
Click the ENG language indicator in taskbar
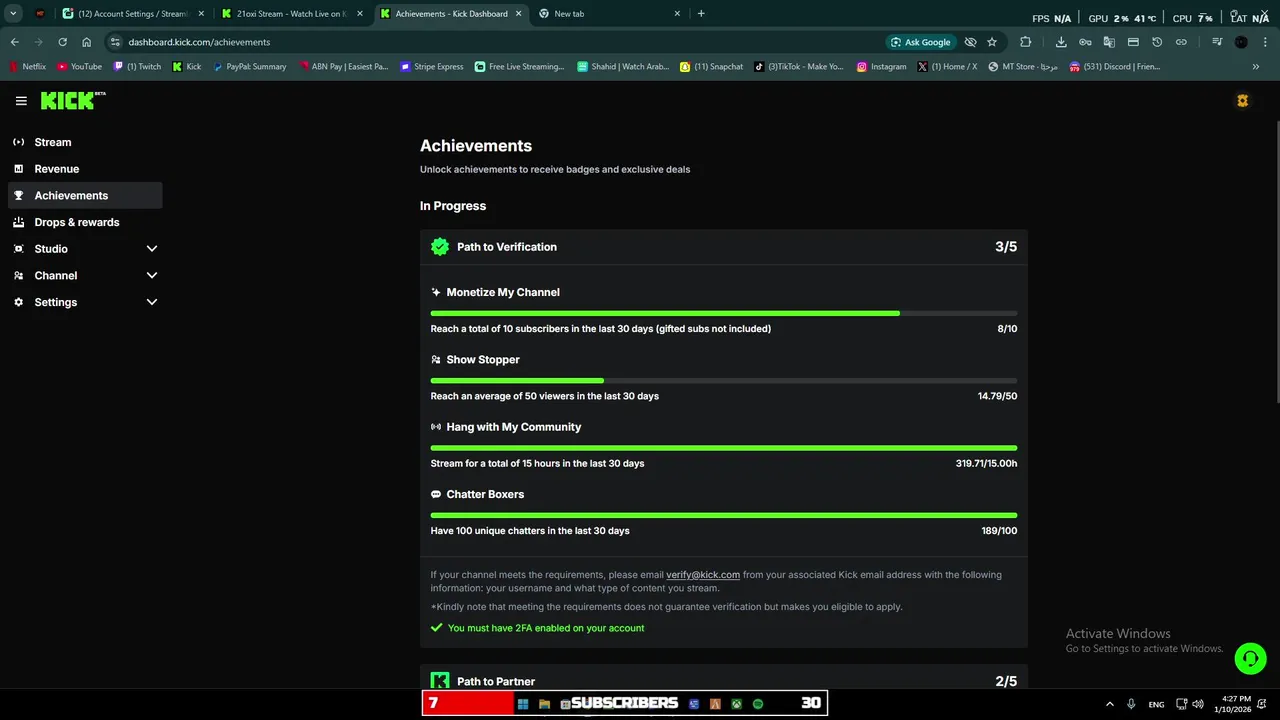tap(1156, 704)
